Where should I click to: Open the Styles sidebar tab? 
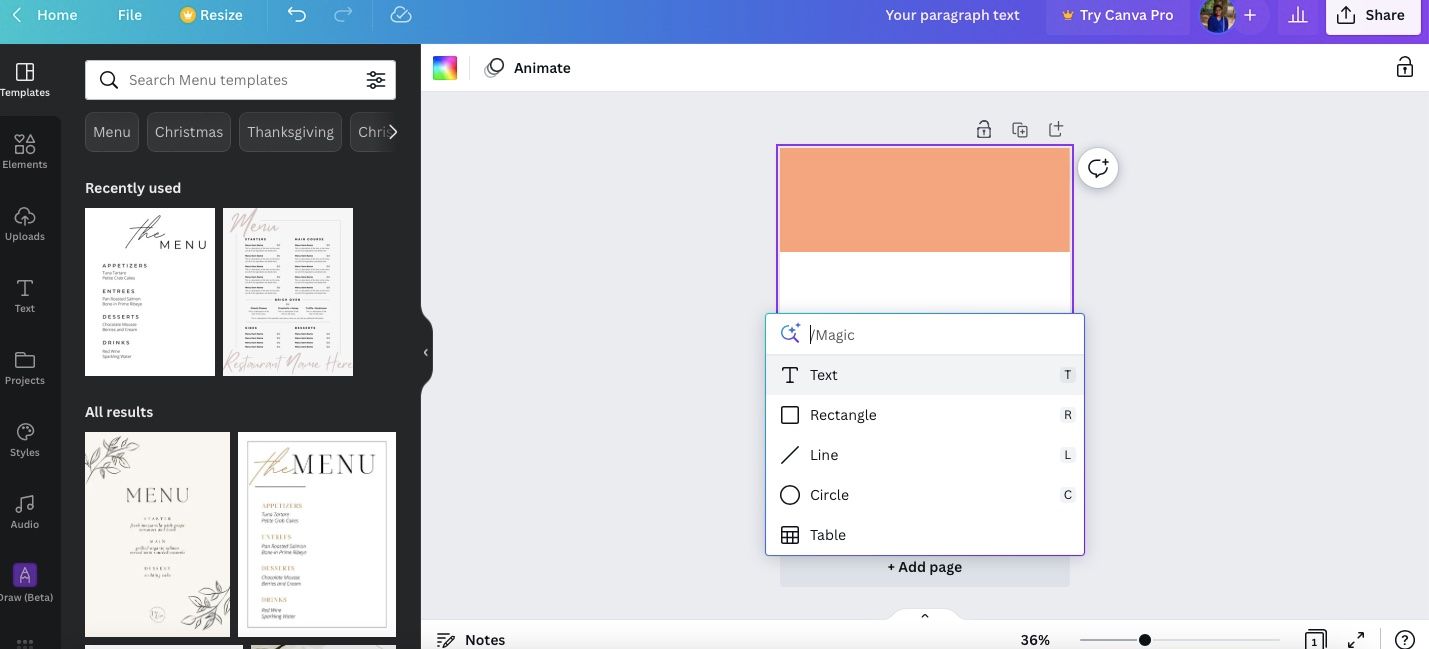point(25,440)
